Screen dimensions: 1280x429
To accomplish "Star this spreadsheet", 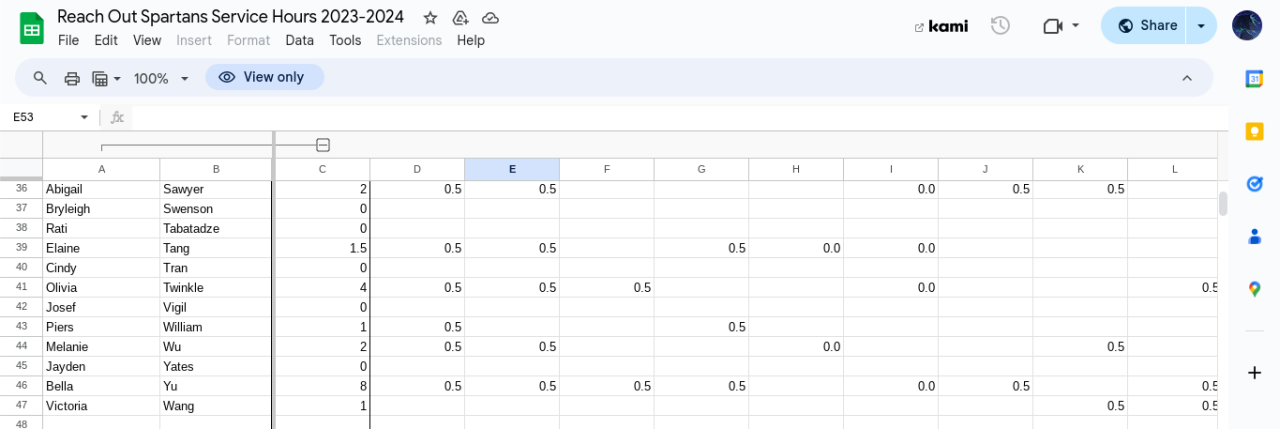I will 430,18.
